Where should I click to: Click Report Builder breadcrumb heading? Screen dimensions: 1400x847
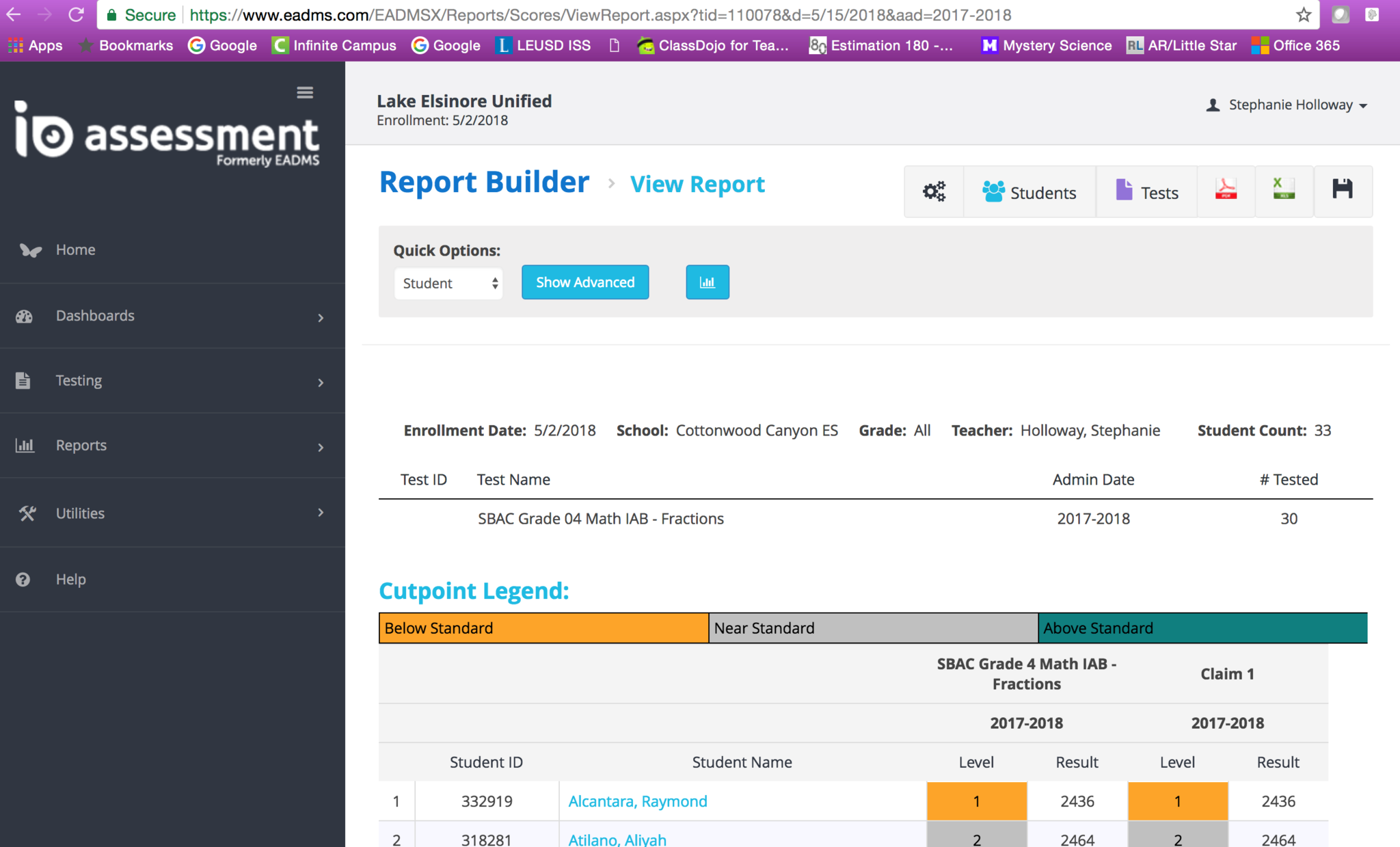(x=484, y=183)
